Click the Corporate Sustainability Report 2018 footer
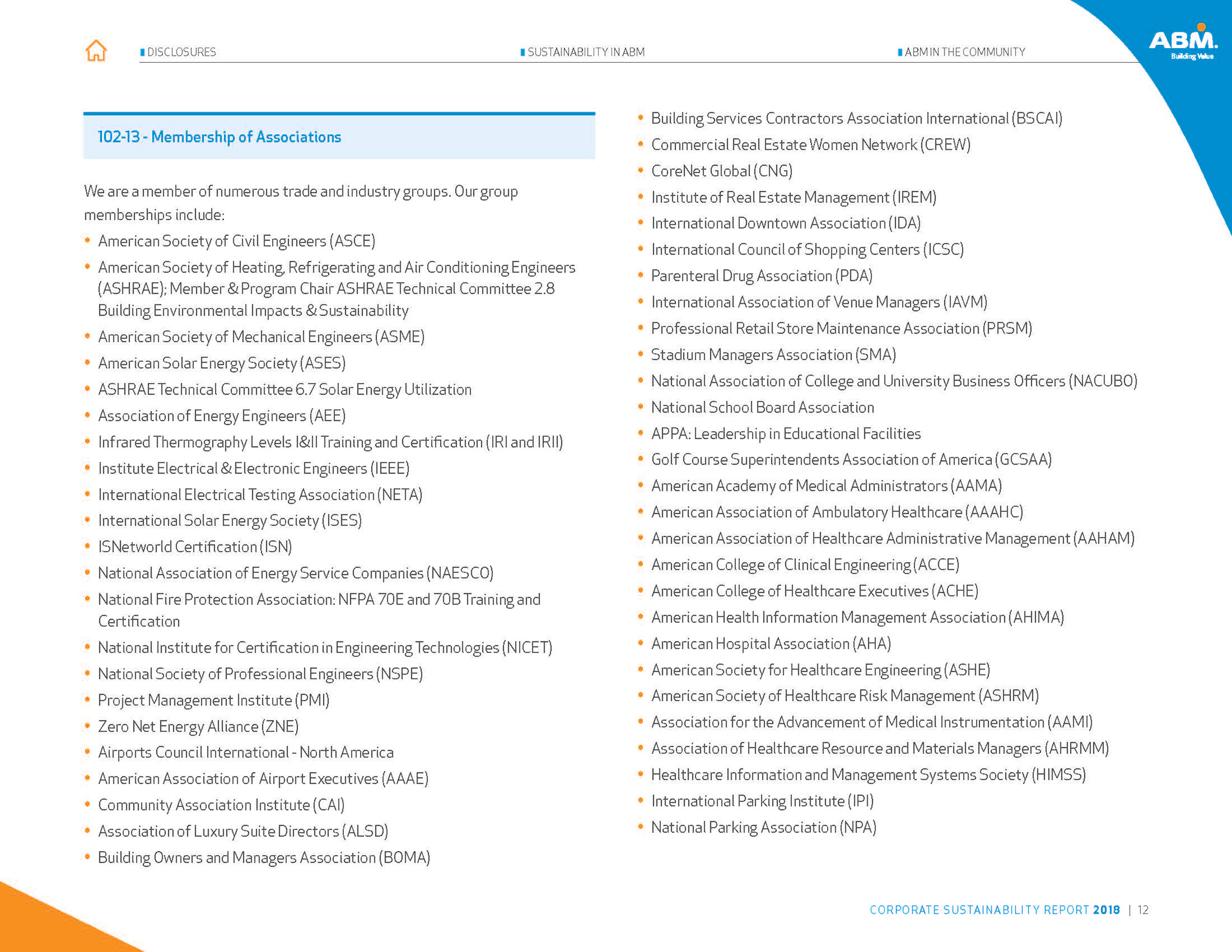Viewport: 1232px width, 952px height. coord(994,910)
